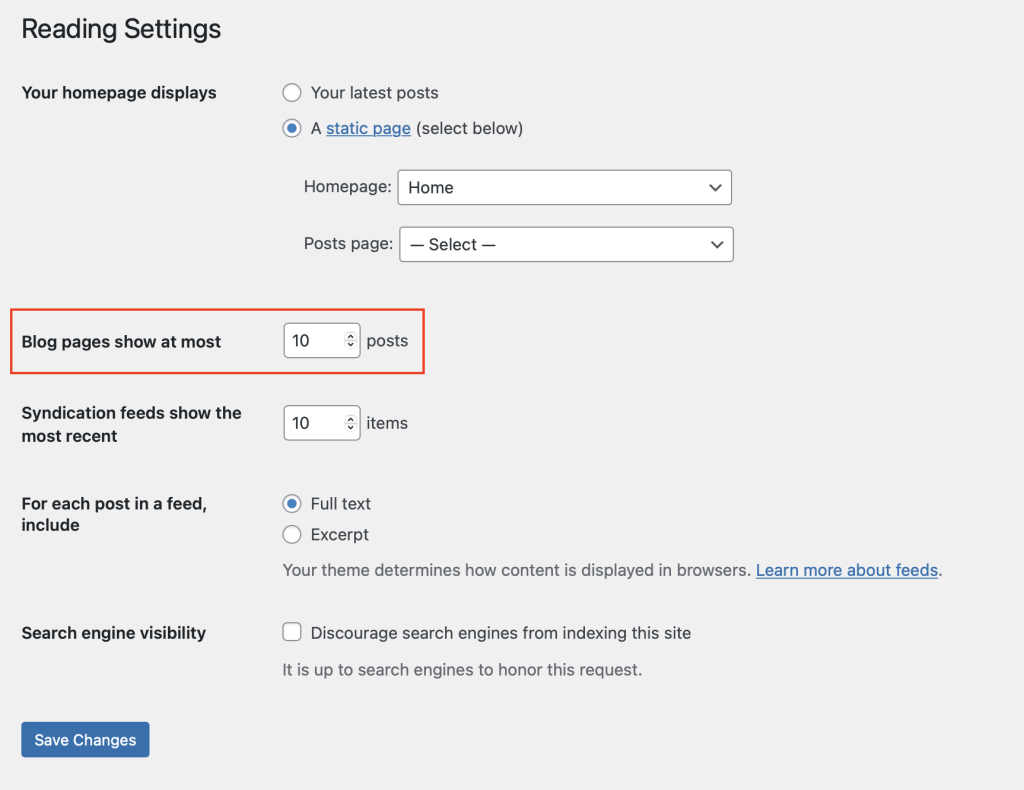The image size is (1024, 790).
Task: Open the Homepage selection dropdown
Action: (x=564, y=187)
